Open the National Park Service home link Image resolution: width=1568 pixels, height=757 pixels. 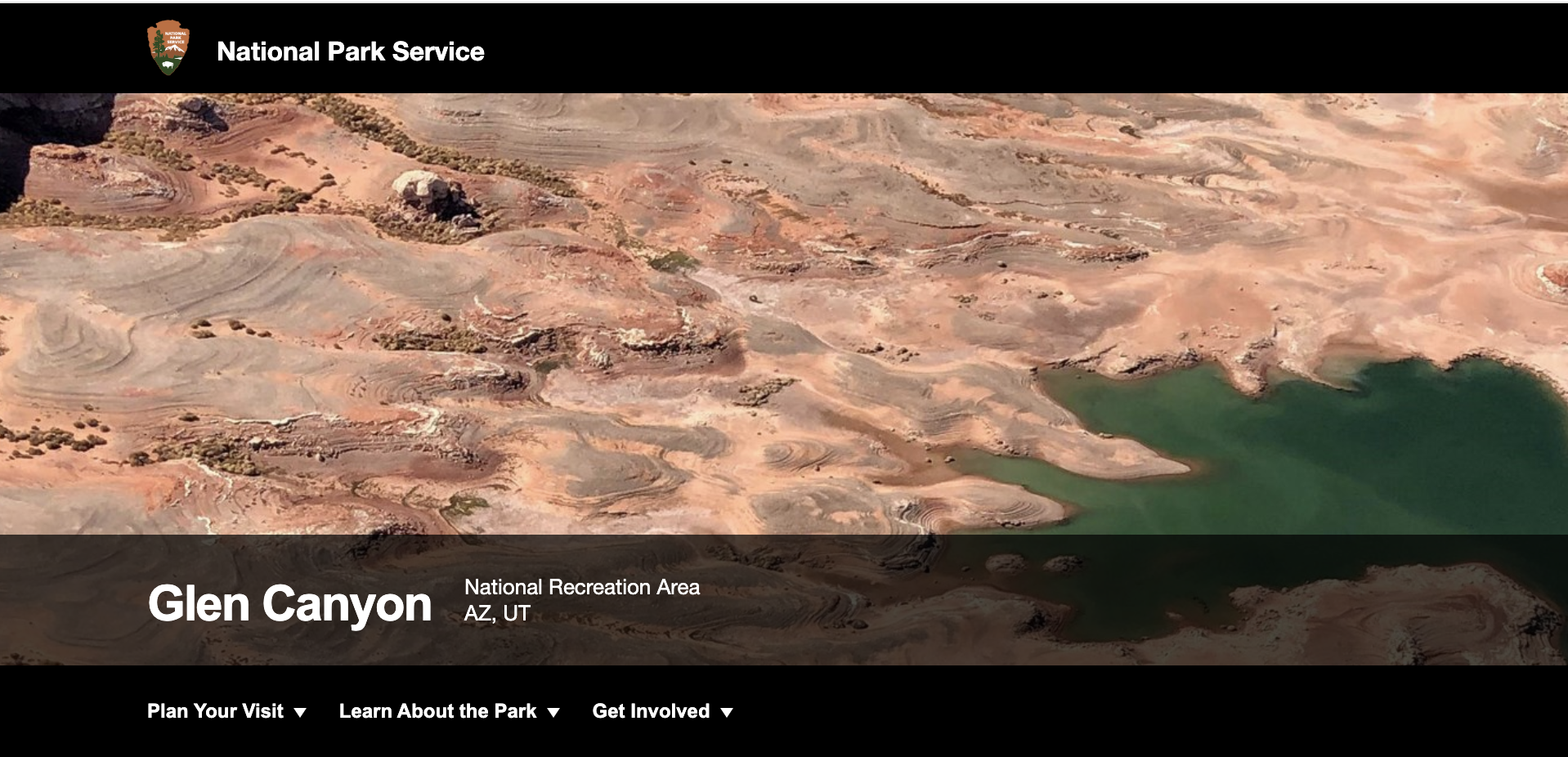coord(351,52)
